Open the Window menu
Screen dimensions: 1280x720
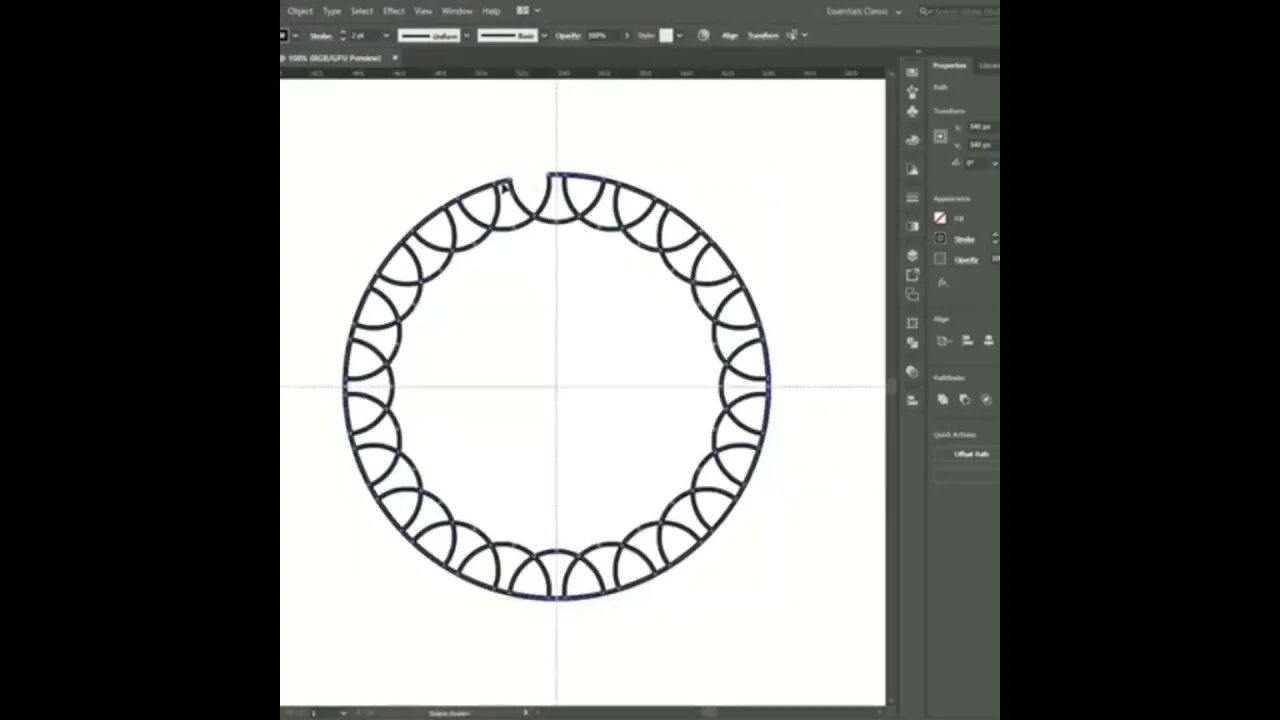click(x=457, y=11)
